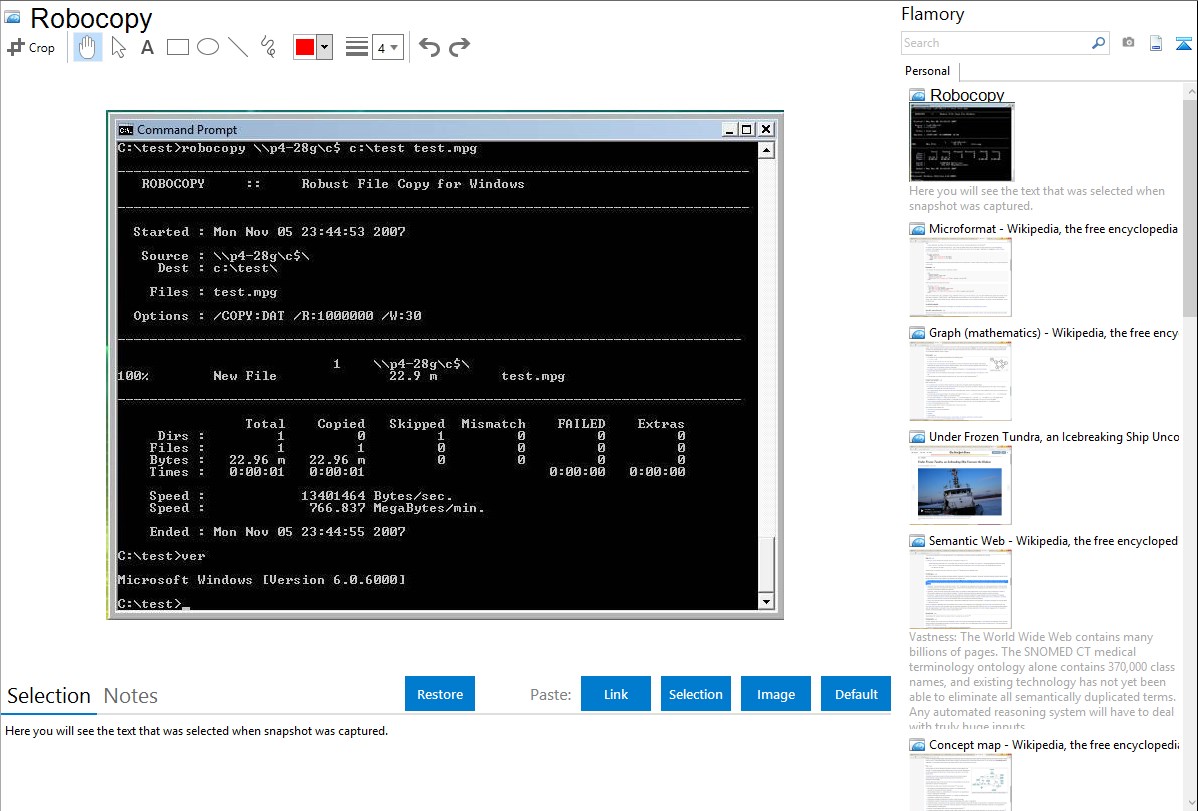Redo the last annotation
The height and width of the screenshot is (811, 1198).
pyautogui.click(x=460, y=47)
